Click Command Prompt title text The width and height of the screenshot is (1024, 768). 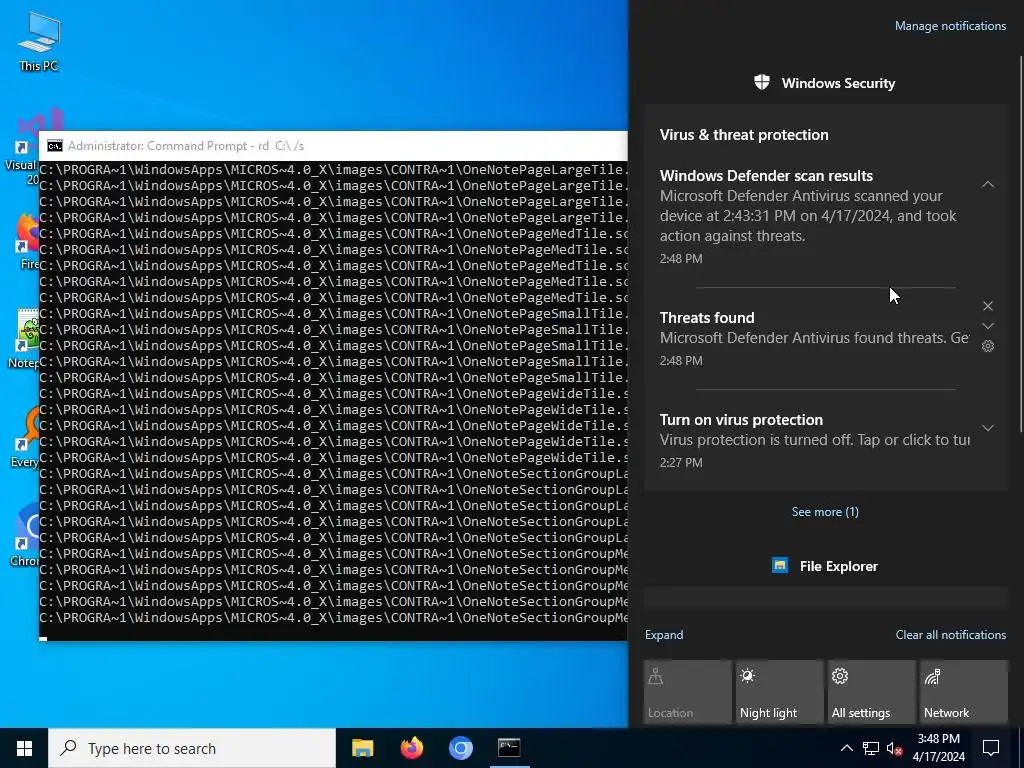coord(185,146)
